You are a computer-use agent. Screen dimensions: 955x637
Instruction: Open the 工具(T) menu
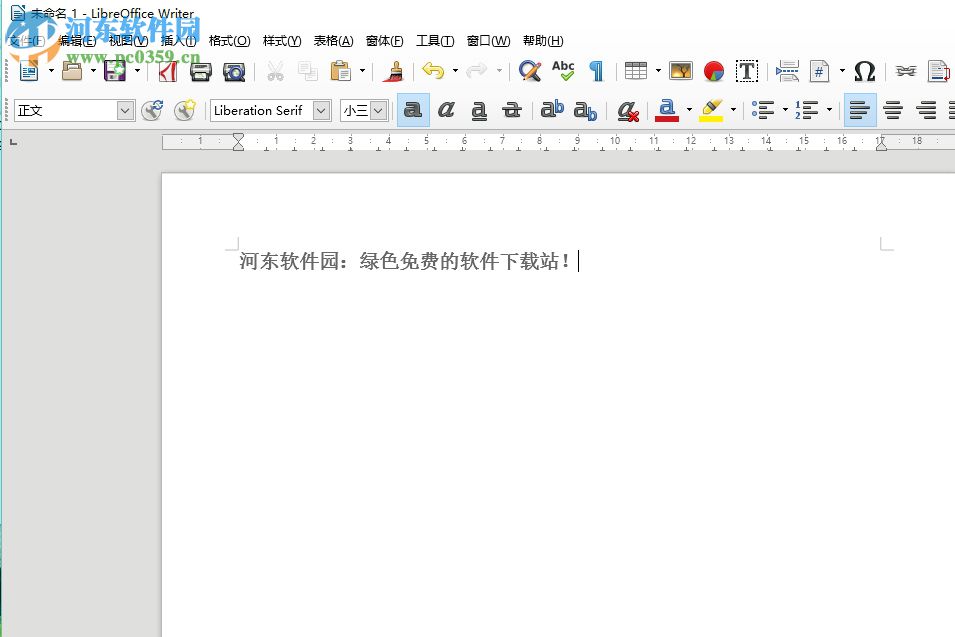pos(434,41)
